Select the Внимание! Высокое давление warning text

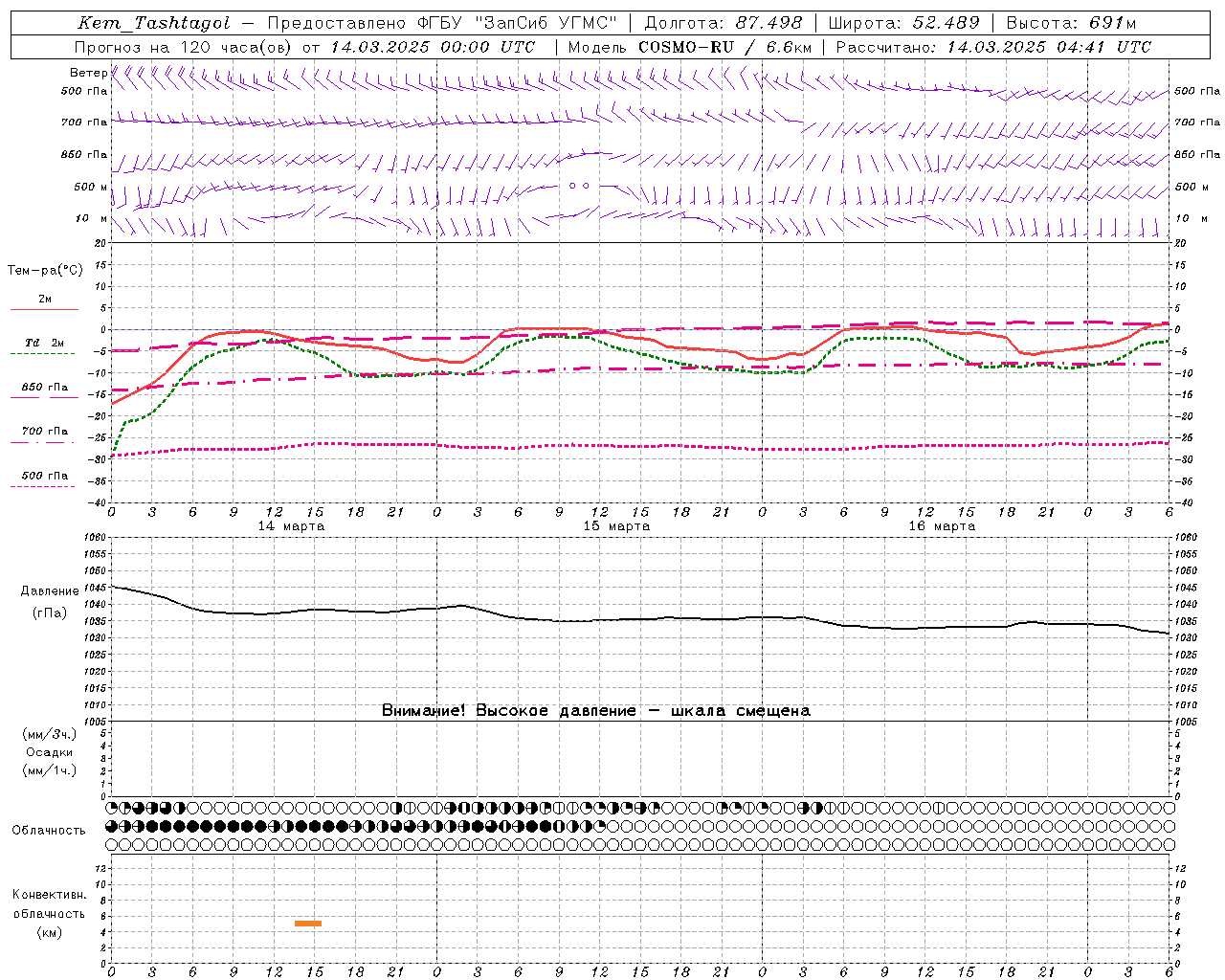(596, 710)
